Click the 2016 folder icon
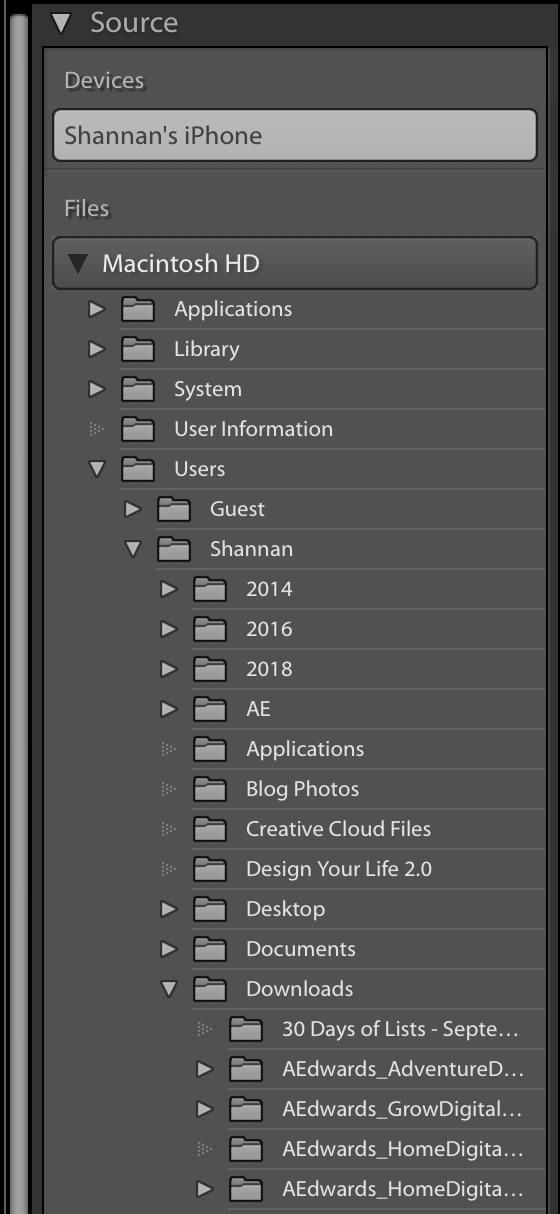Viewport: 560px width, 1214px height. point(210,629)
